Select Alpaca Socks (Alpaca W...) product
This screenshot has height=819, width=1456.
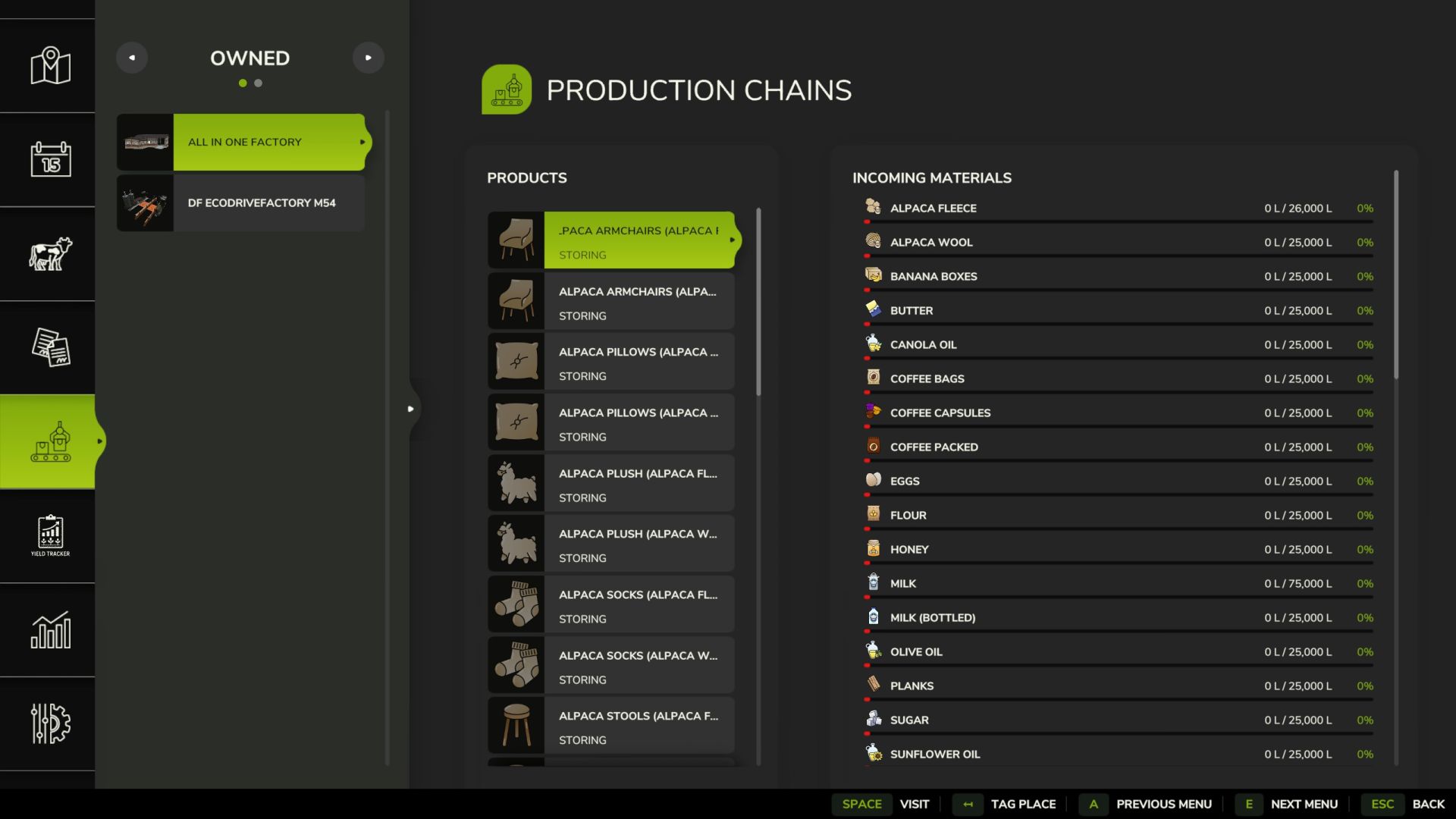click(x=611, y=664)
